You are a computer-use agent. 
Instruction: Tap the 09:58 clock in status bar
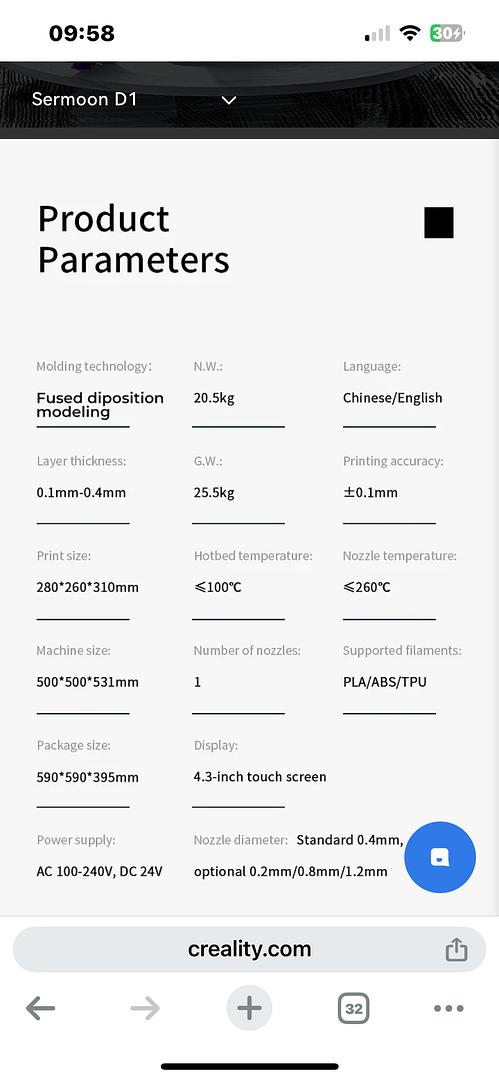[x=81, y=33]
